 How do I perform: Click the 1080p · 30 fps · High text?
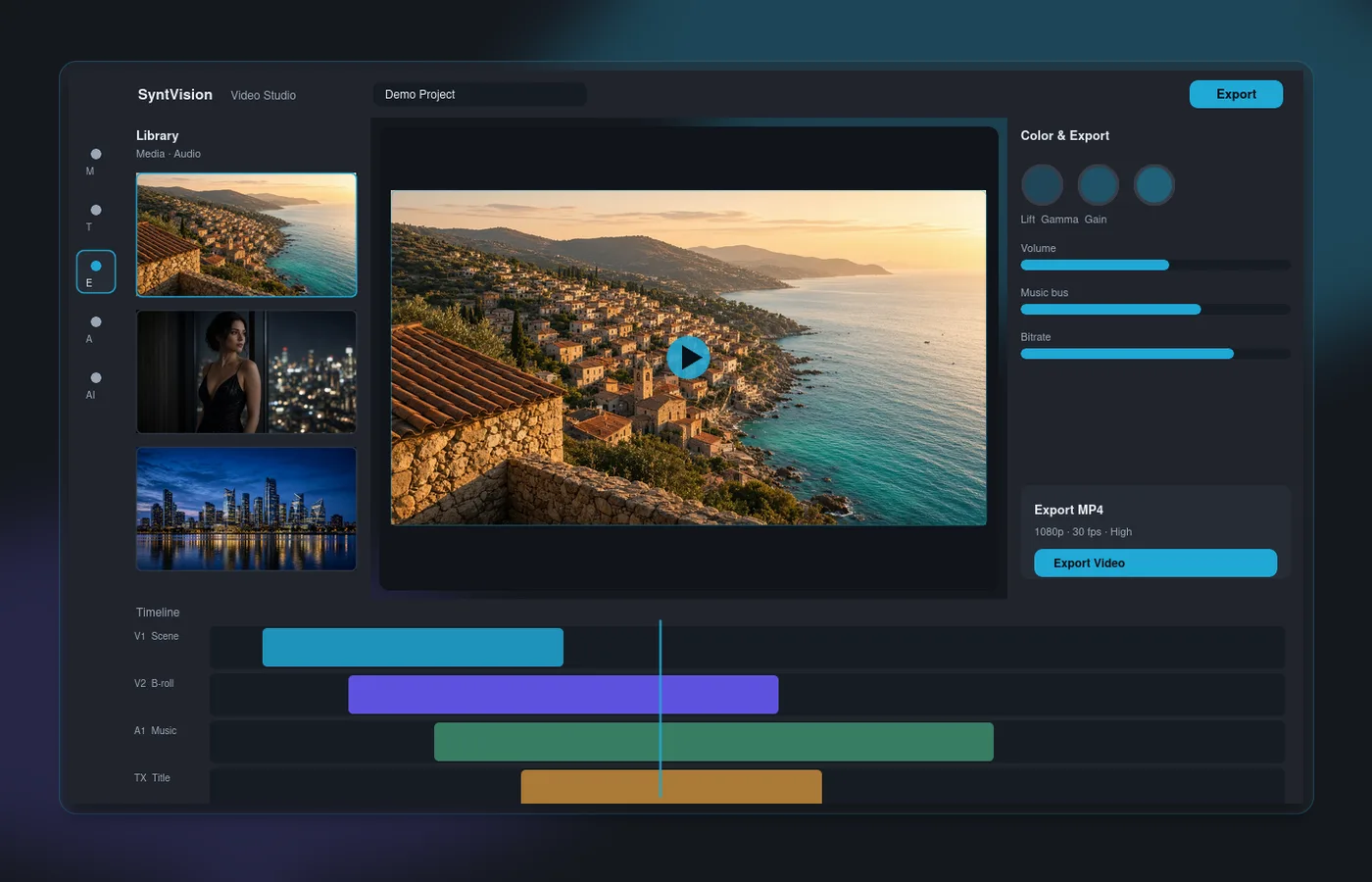pyautogui.click(x=1083, y=532)
